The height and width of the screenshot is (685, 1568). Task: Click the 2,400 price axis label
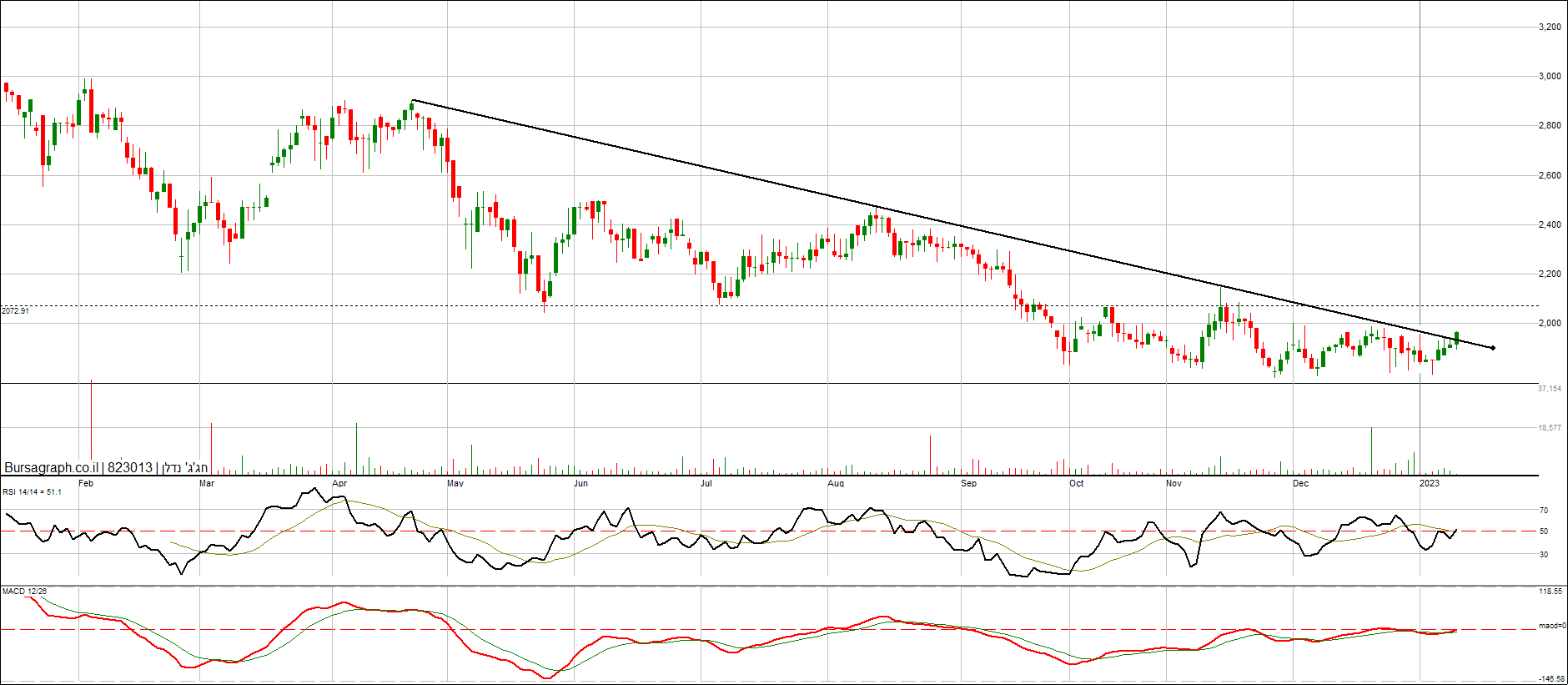pos(1550,225)
